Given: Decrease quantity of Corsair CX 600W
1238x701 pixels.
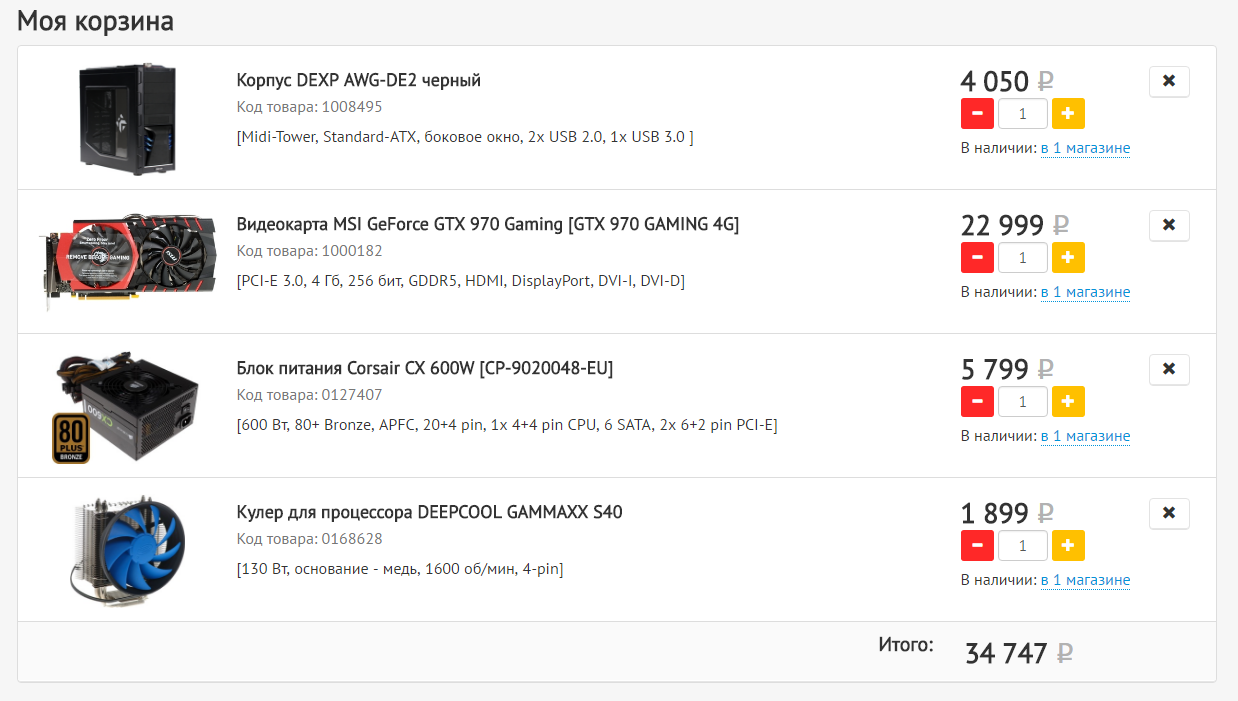Looking at the screenshot, I should 977,402.
